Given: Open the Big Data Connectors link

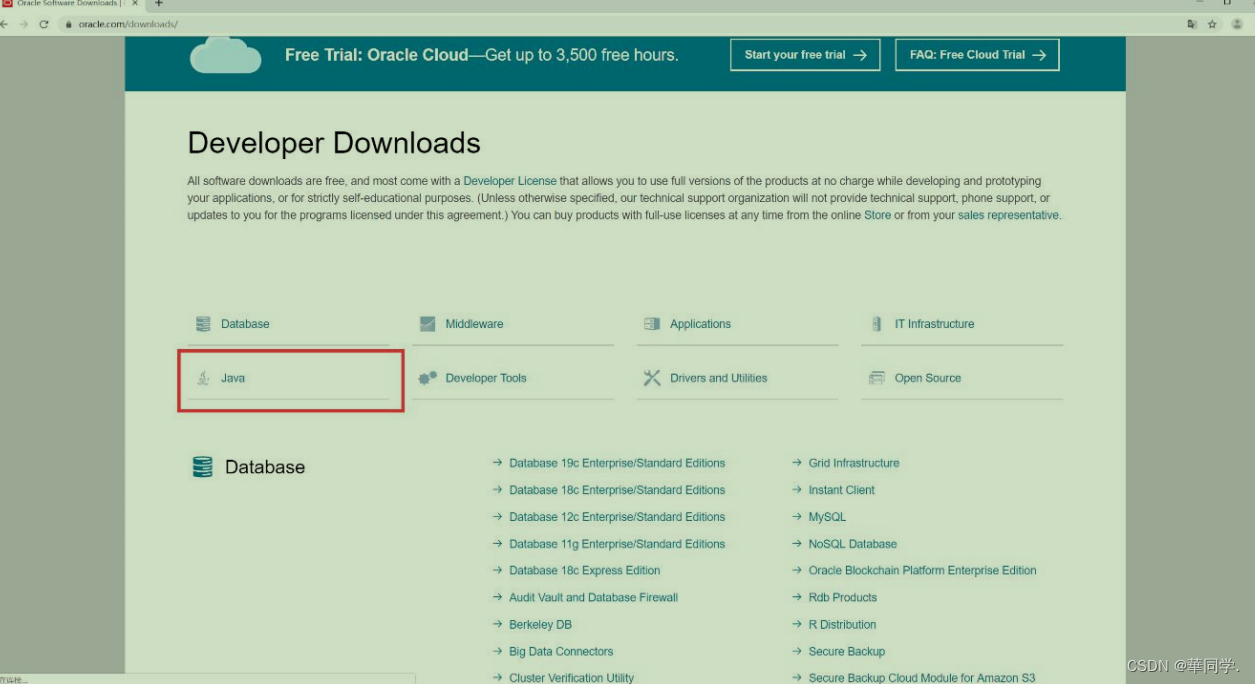Looking at the screenshot, I should [561, 651].
